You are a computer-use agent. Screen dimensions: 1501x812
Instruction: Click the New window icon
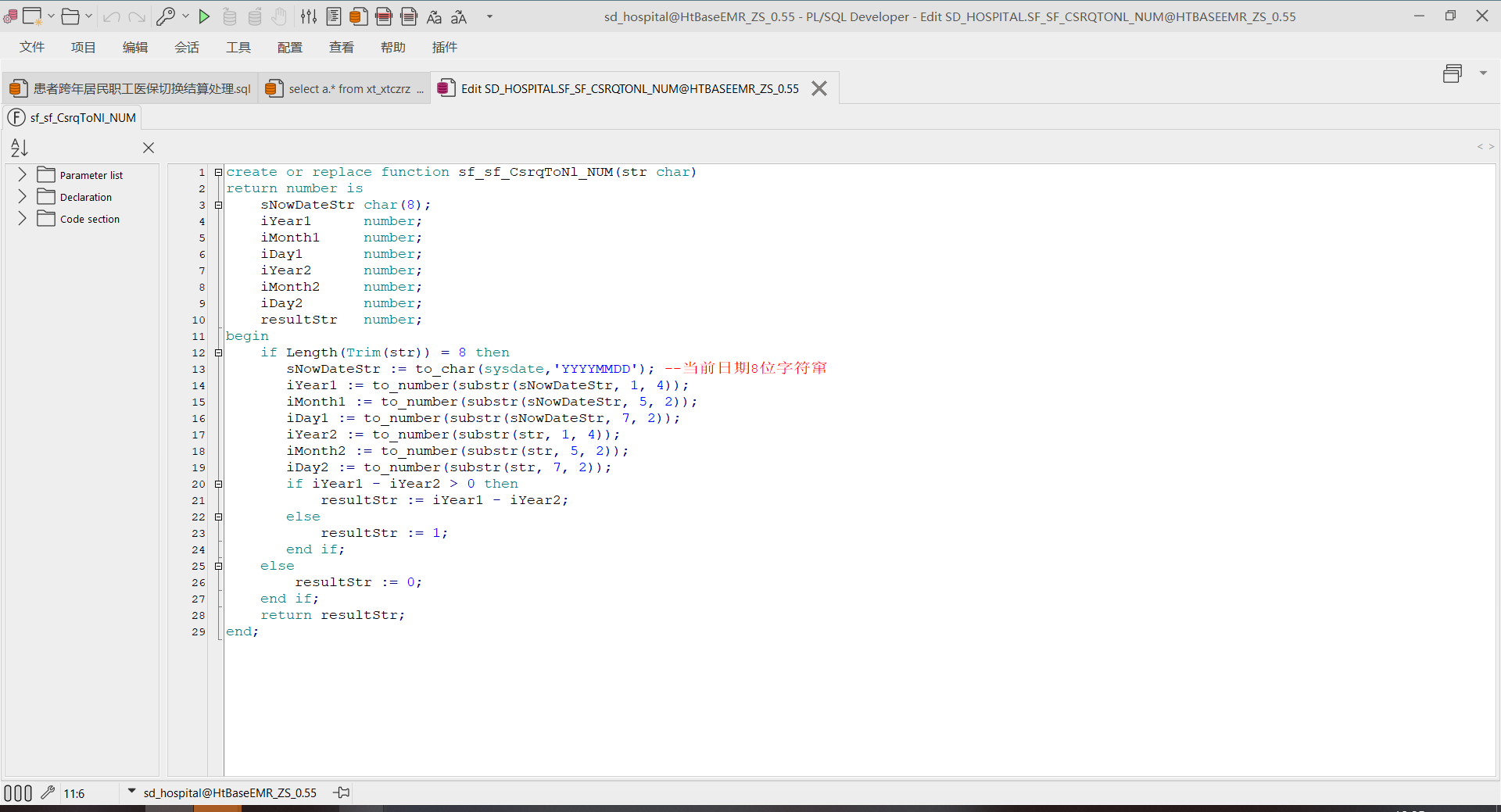pos(32,16)
